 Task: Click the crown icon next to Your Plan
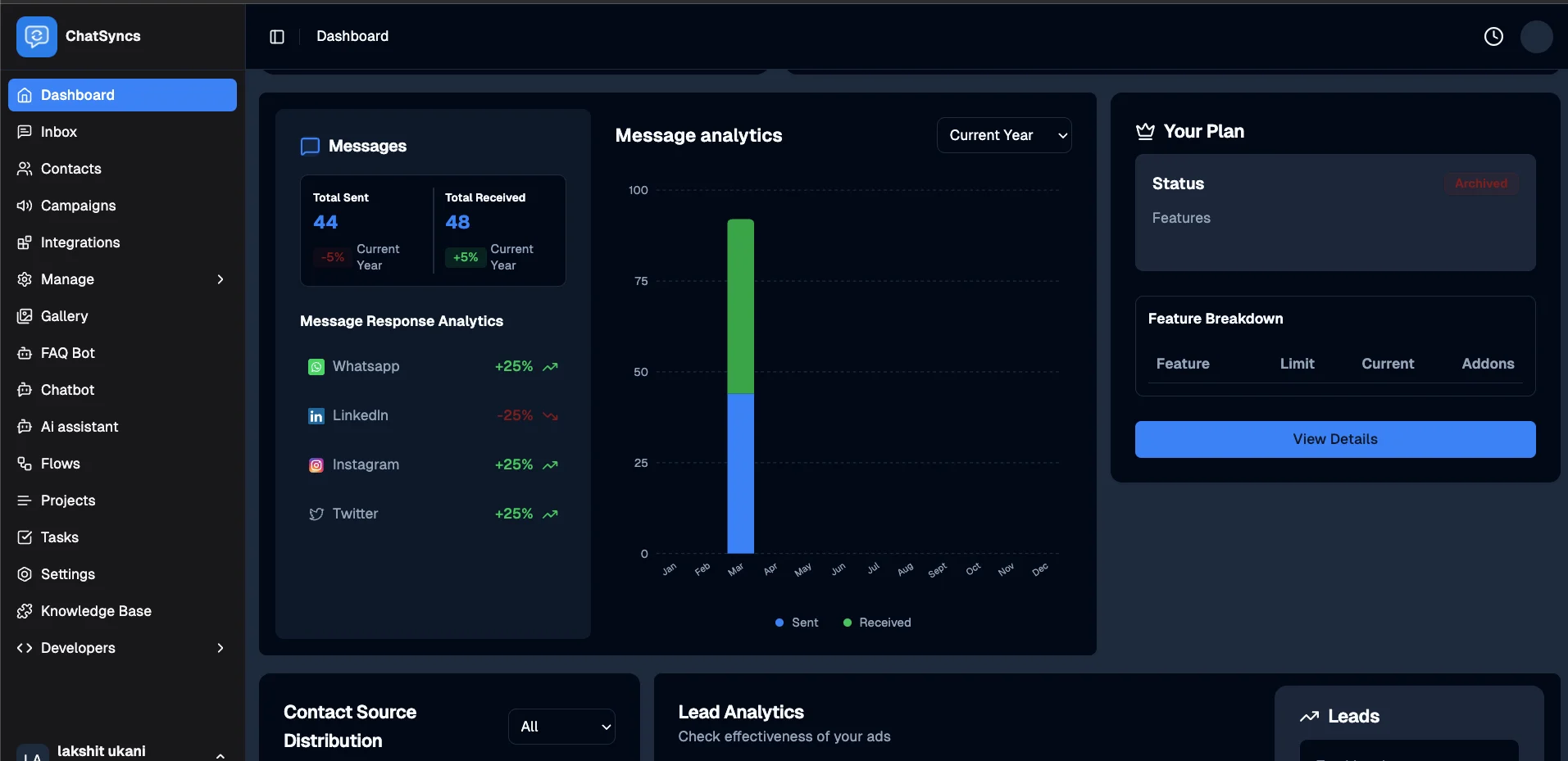click(1145, 131)
